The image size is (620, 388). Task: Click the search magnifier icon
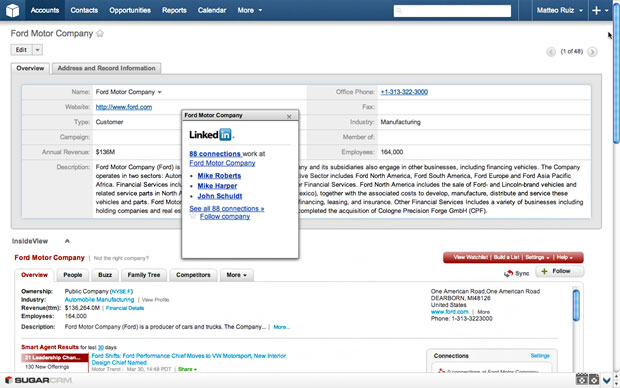coord(399,11)
